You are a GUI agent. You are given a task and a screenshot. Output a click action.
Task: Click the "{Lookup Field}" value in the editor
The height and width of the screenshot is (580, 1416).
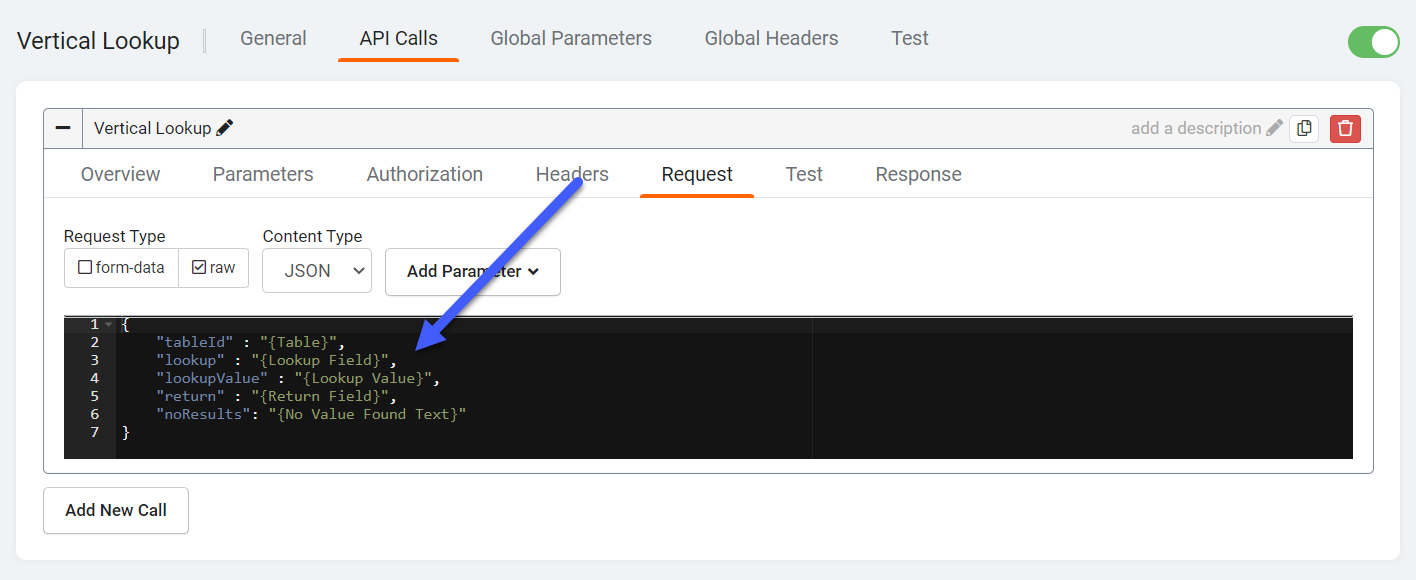click(320, 360)
